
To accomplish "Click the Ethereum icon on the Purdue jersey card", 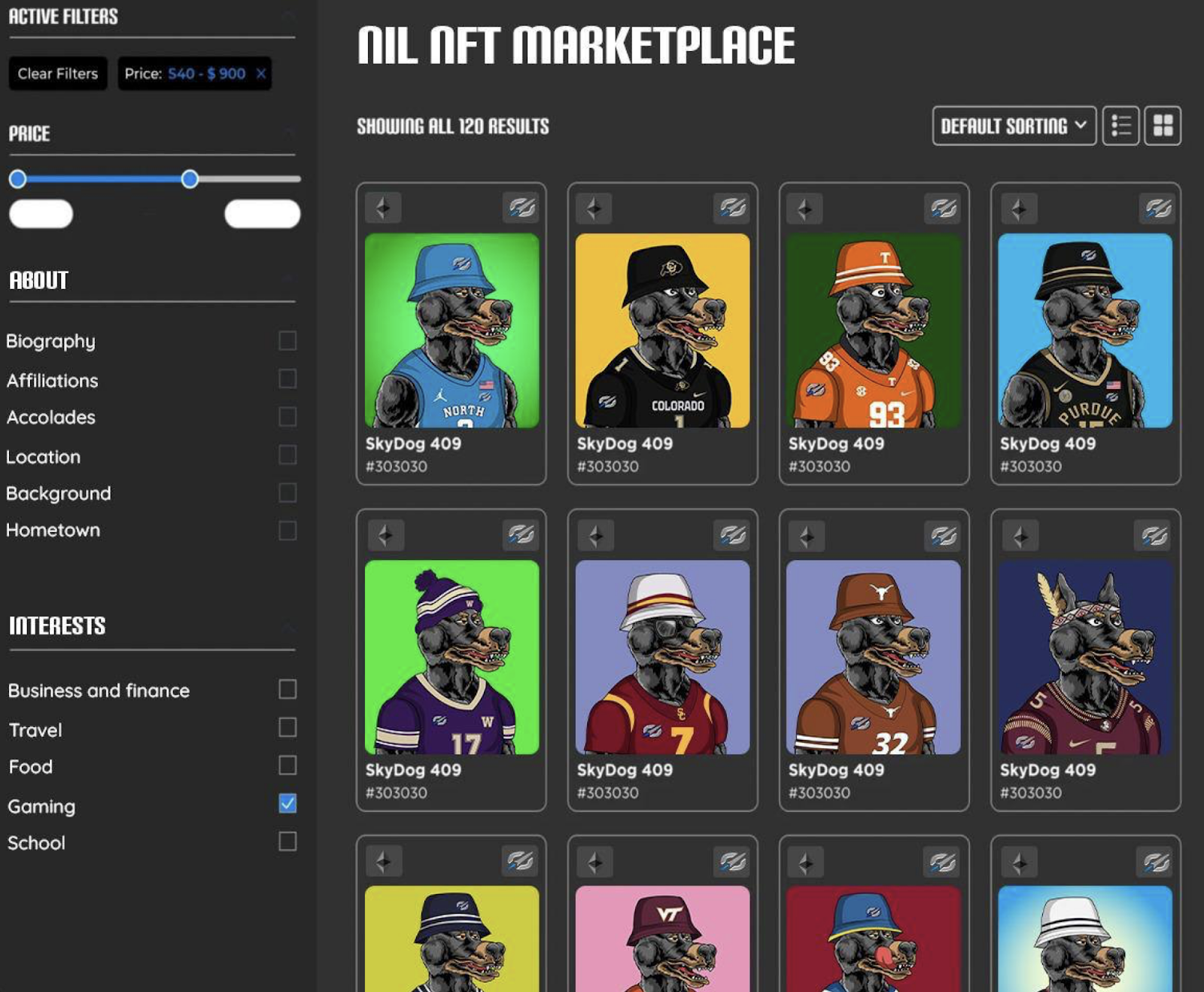I will click(x=1019, y=208).
